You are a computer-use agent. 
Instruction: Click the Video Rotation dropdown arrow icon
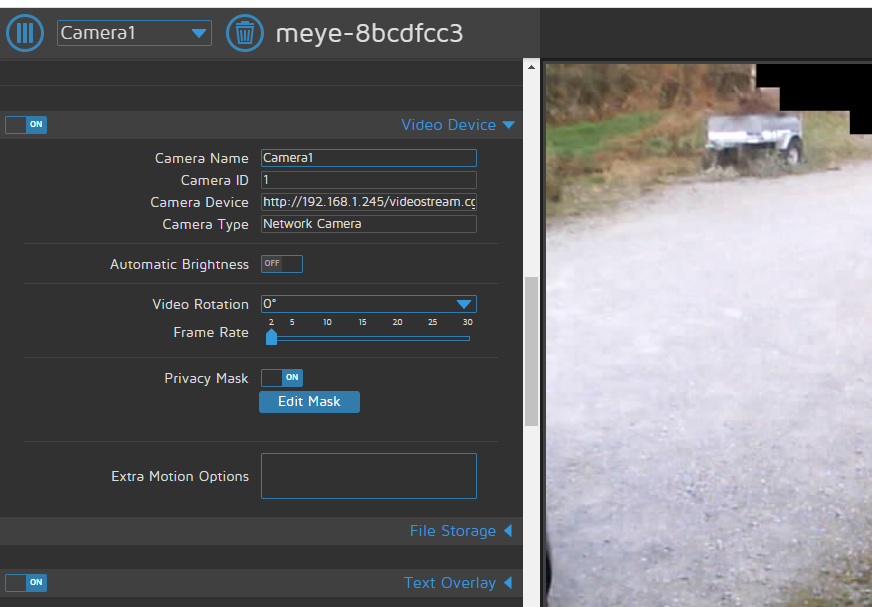pos(463,303)
